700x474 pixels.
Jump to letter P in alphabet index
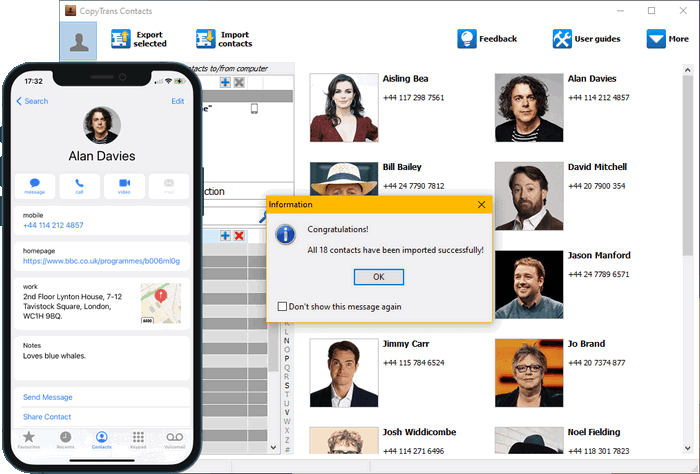(287, 358)
